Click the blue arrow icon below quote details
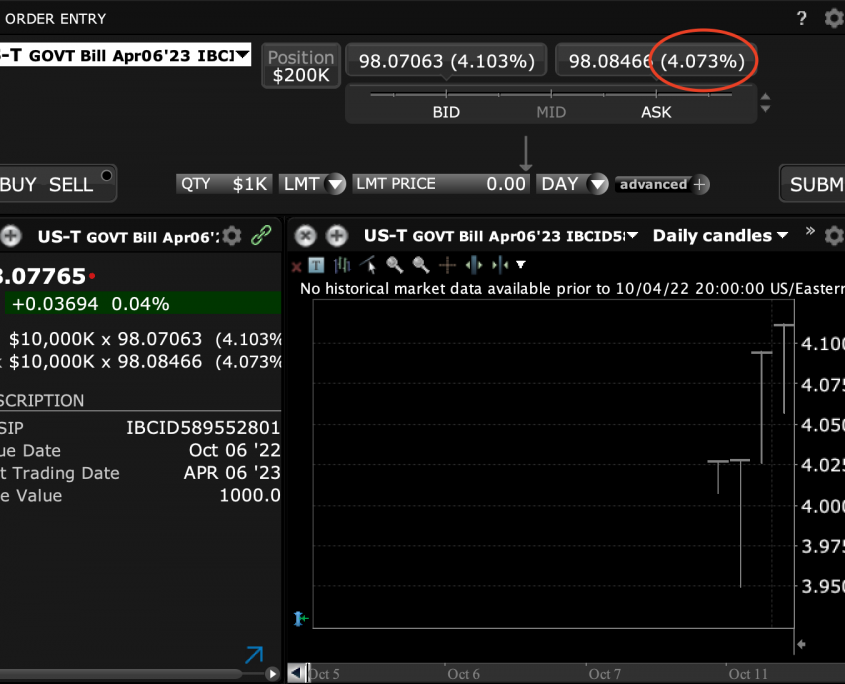The width and height of the screenshot is (845, 684). 254,655
